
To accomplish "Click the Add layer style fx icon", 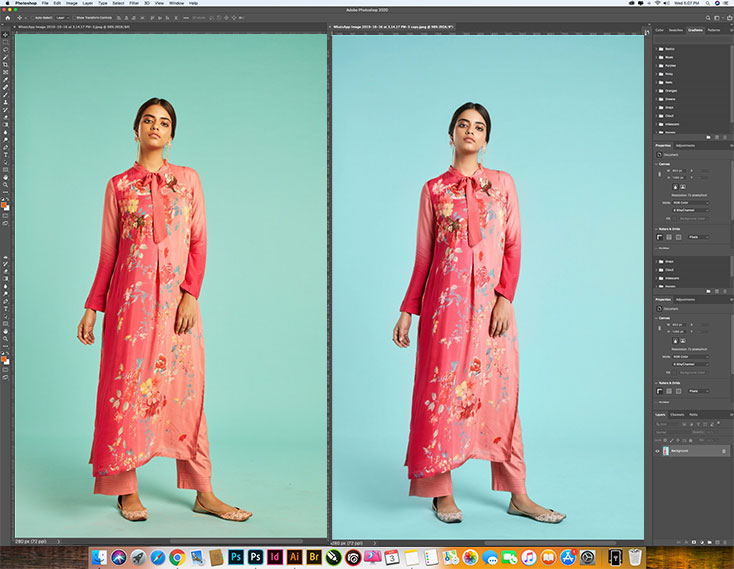I will 686,542.
